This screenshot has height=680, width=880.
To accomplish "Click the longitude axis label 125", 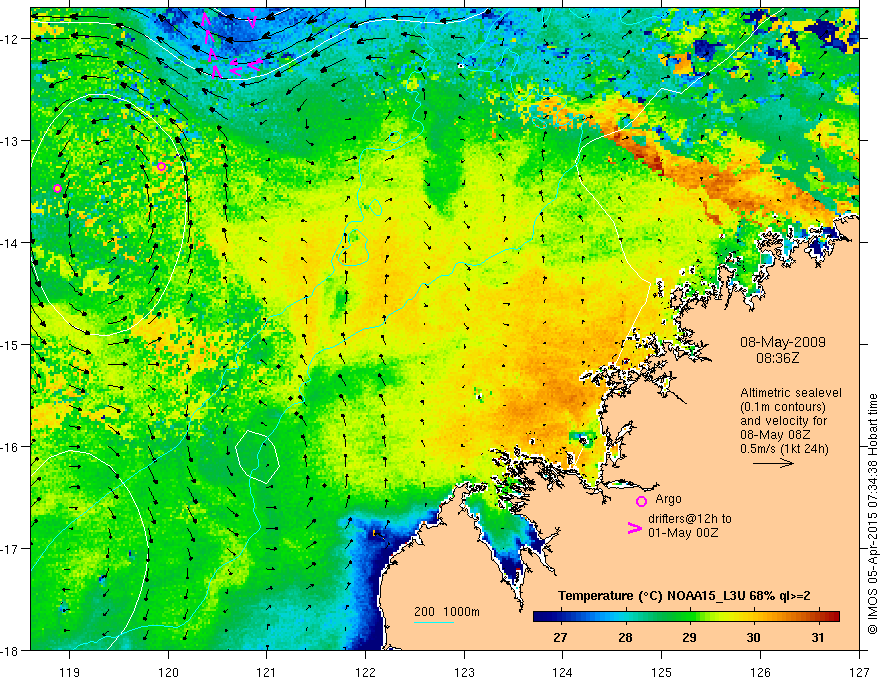I will point(662,672).
